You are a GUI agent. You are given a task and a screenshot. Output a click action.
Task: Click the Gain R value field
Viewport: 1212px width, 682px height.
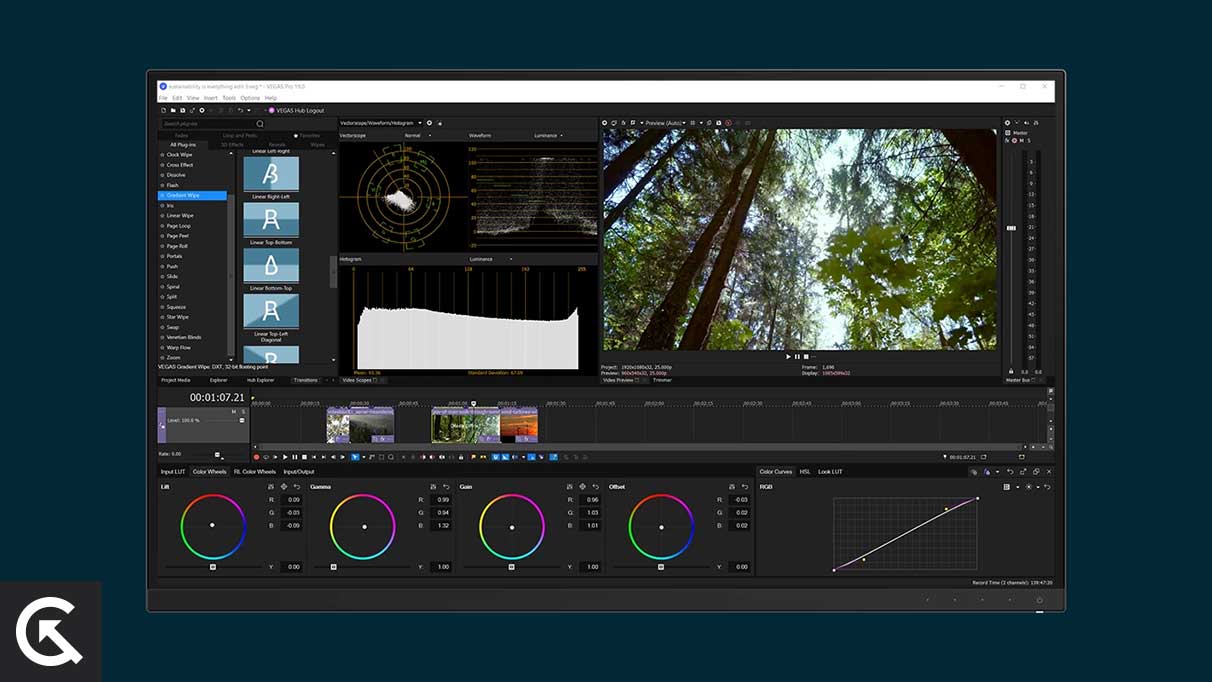pos(590,499)
